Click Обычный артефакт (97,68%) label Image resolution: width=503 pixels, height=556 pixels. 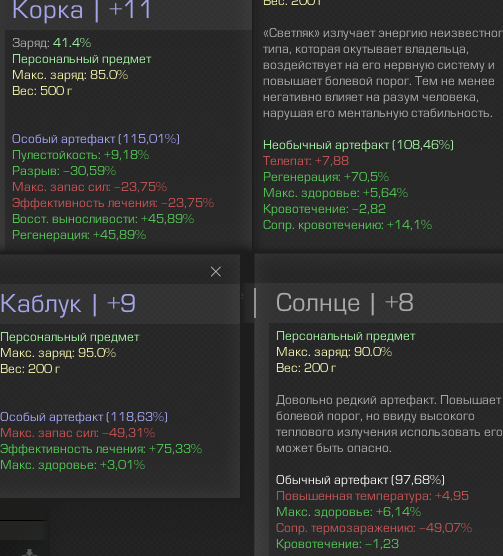click(x=360, y=480)
